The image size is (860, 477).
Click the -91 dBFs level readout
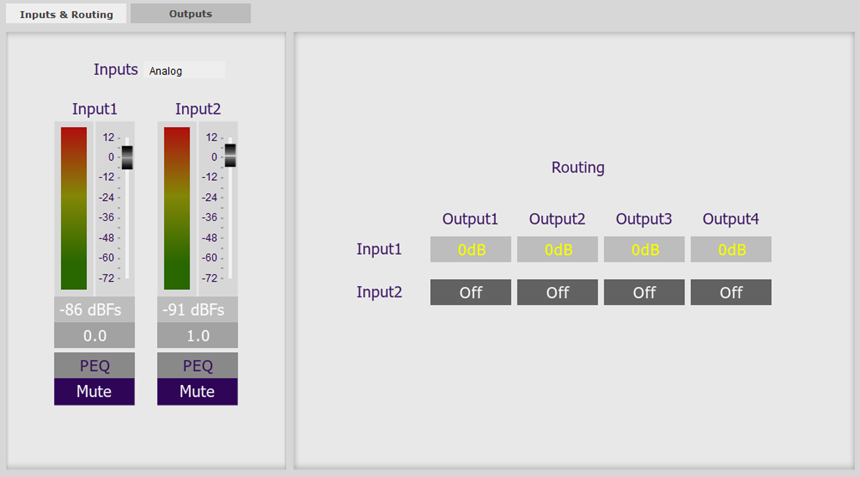click(x=197, y=310)
